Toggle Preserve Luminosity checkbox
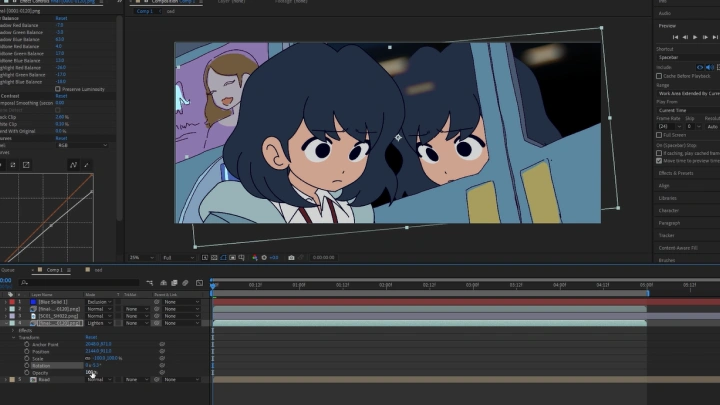 tap(58, 89)
